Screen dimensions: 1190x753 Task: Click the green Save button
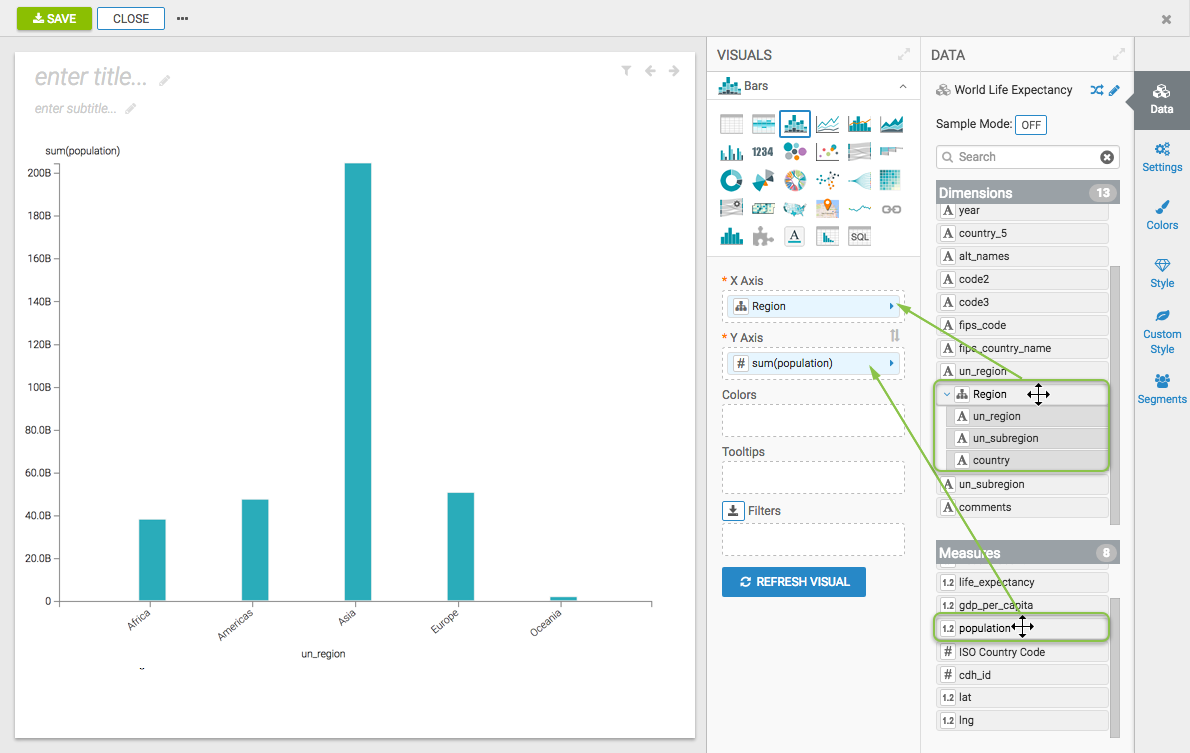pyautogui.click(x=54, y=19)
